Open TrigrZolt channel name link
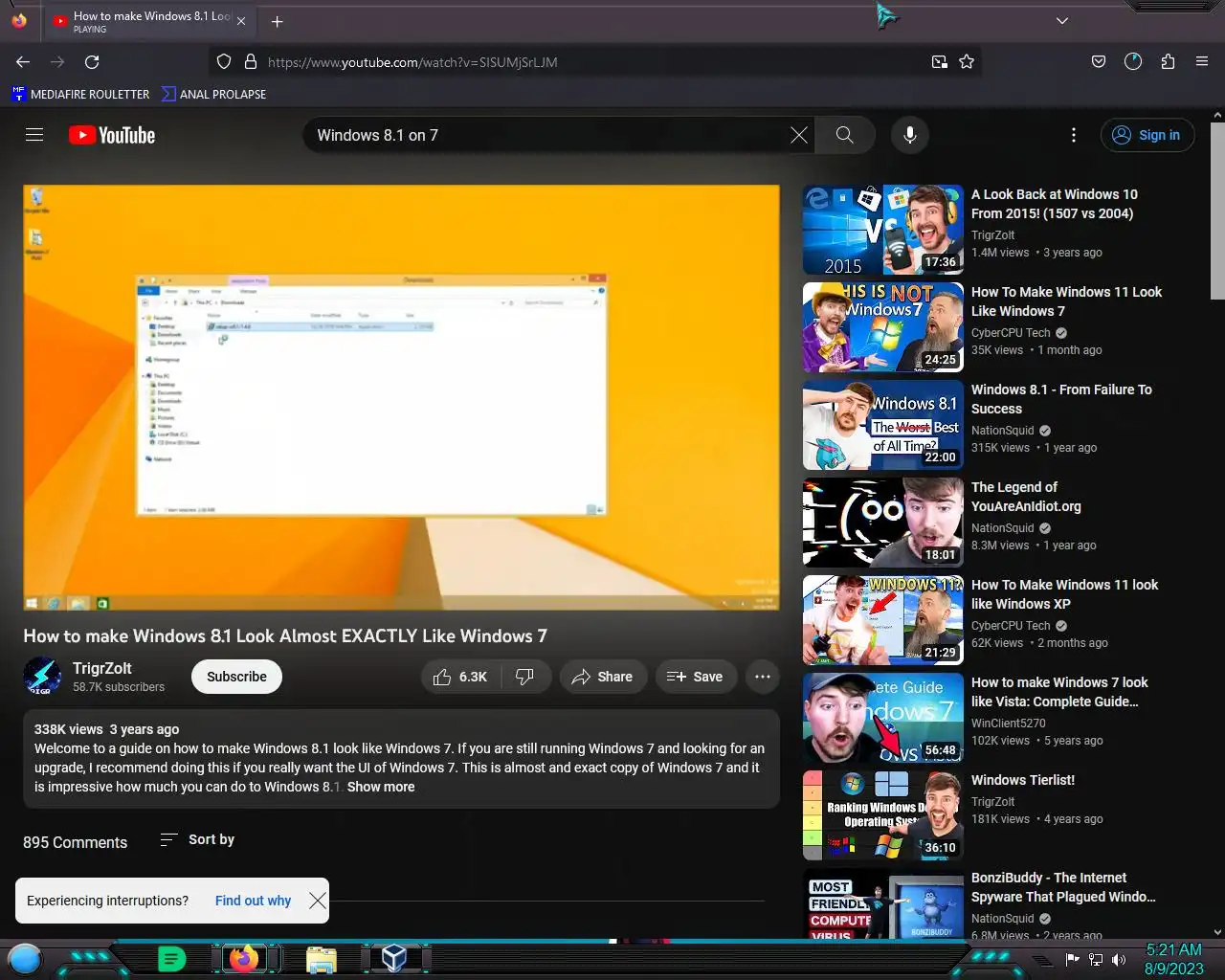This screenshot has height=980, width=1225. click(x=102, y=668)
